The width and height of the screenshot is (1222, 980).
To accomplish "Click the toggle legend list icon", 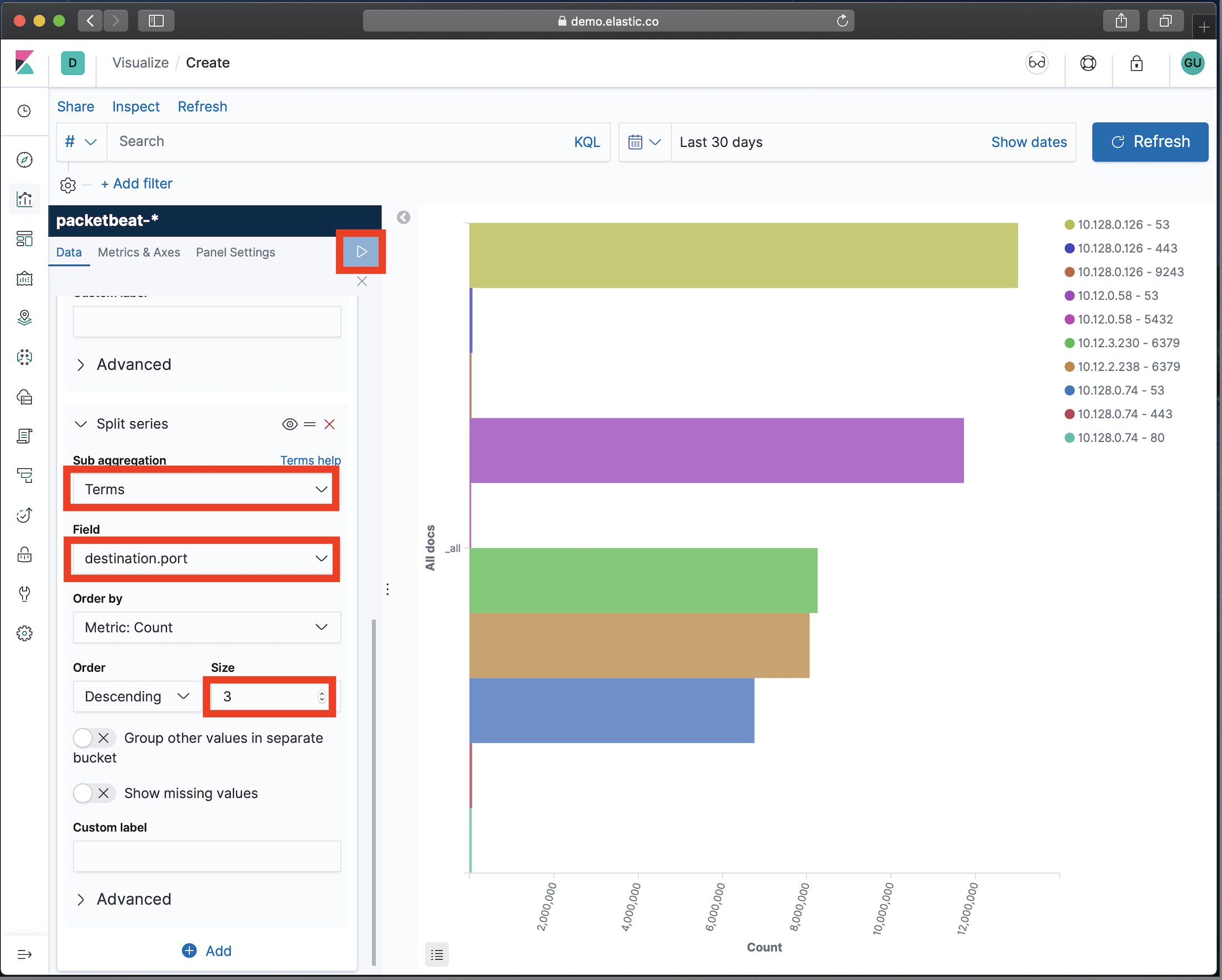I will (436, 955).
